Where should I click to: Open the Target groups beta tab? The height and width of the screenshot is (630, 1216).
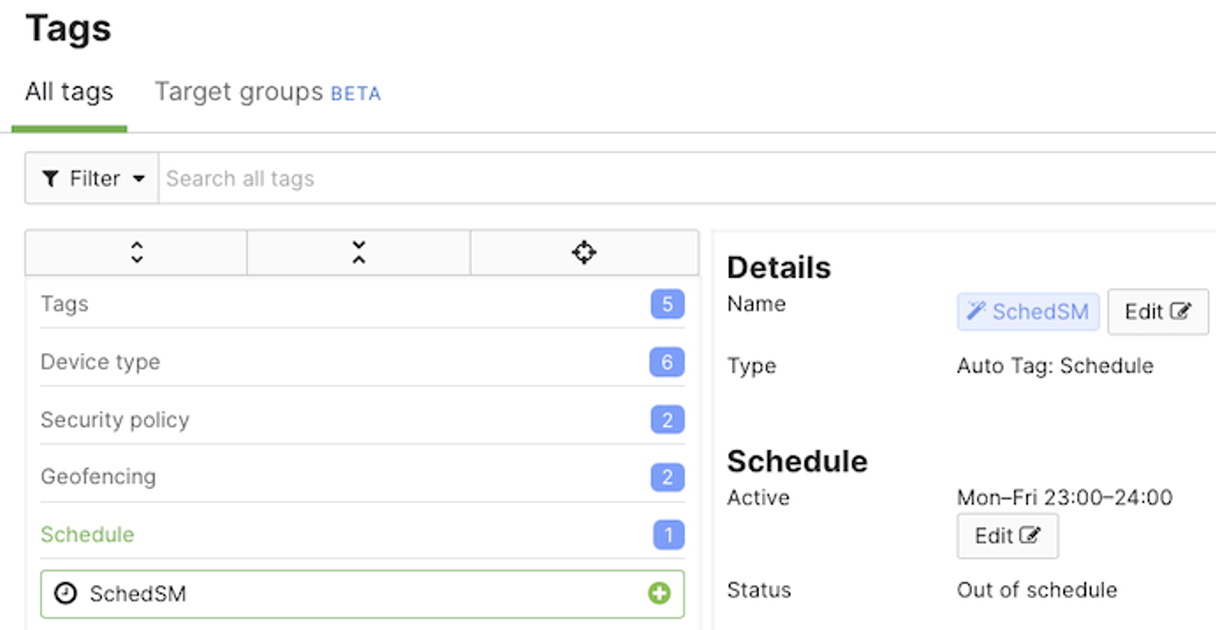tap(267, 92)
